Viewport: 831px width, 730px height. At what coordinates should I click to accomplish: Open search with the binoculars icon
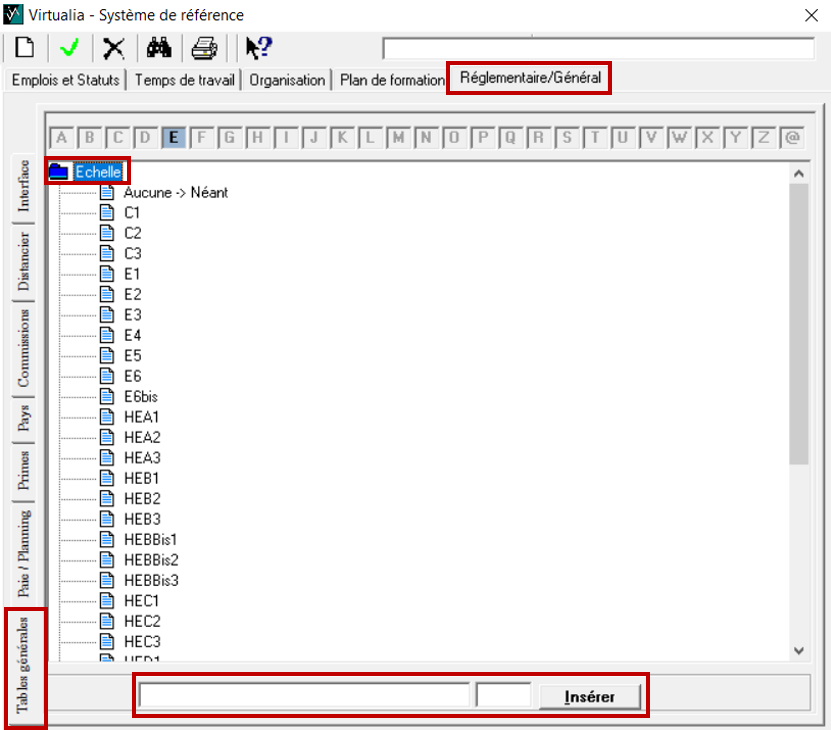(x=159, y=48)
